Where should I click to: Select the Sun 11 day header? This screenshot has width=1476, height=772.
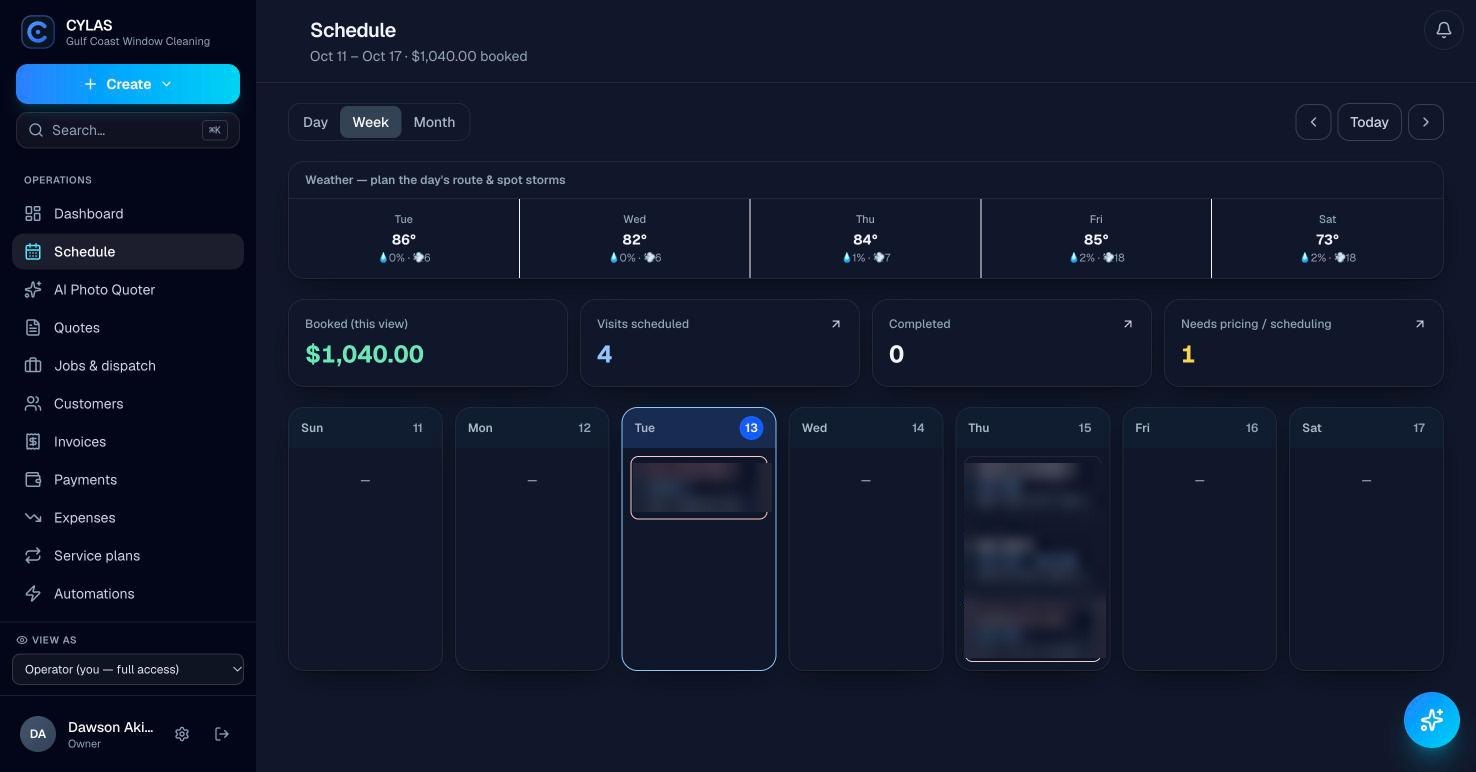(365, 428)
